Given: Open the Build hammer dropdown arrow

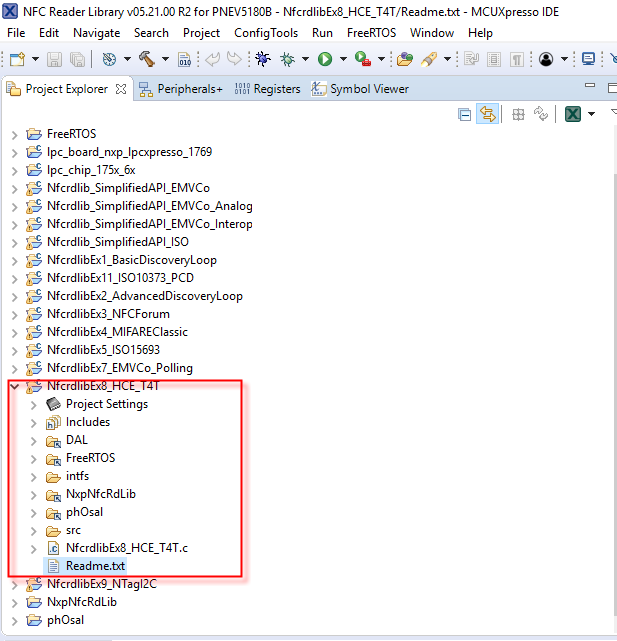Looking at the screenshot, I should 165,60.
